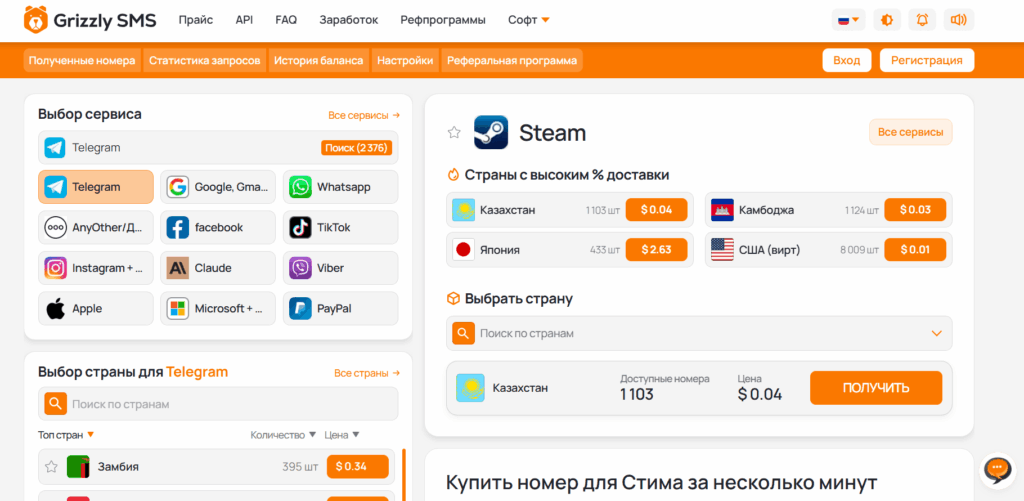Image resolution: width=1024 pixels, height=501 pixels.
Task: Favorite Замбия with the star
Action: 52,466
